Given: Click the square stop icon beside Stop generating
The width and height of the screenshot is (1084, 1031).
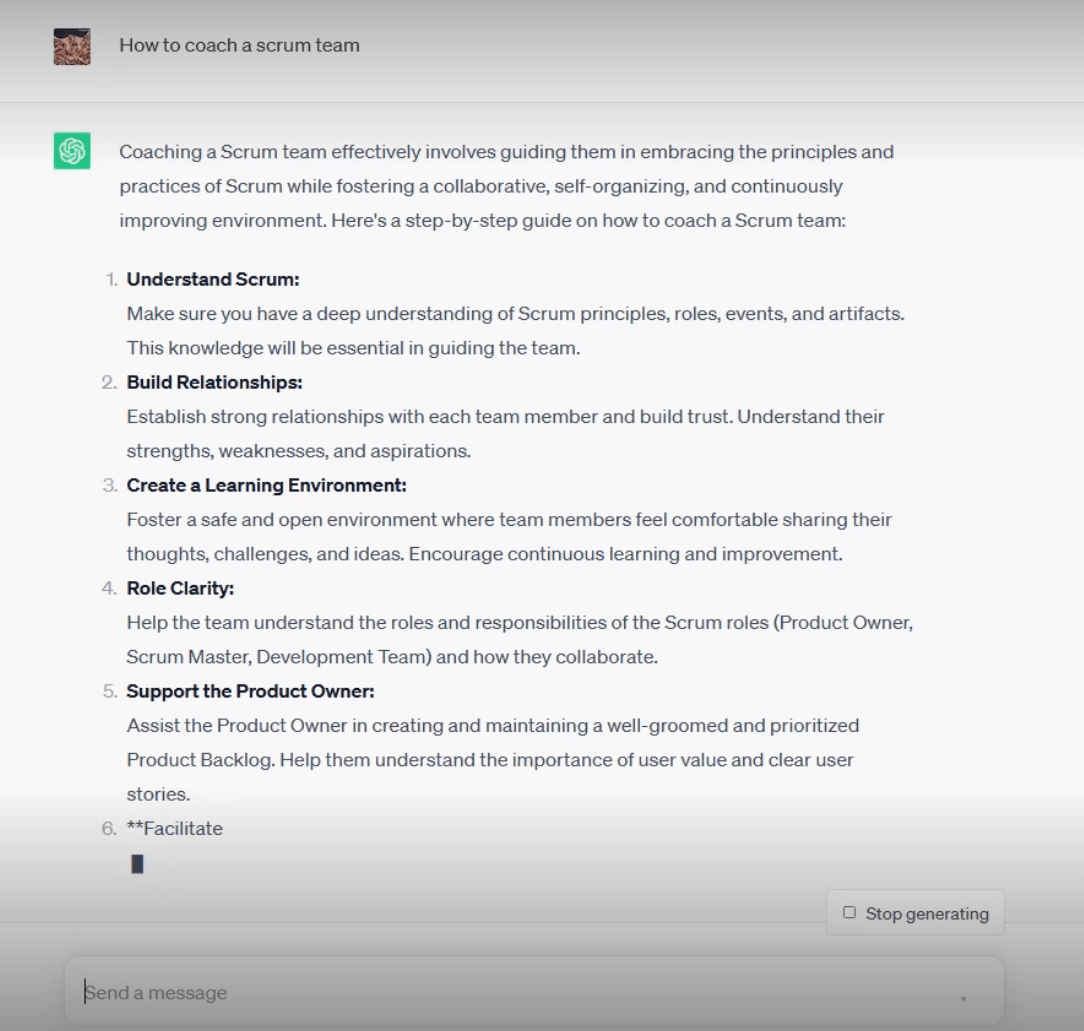Looking at the screenshot, I should point(850,913).
